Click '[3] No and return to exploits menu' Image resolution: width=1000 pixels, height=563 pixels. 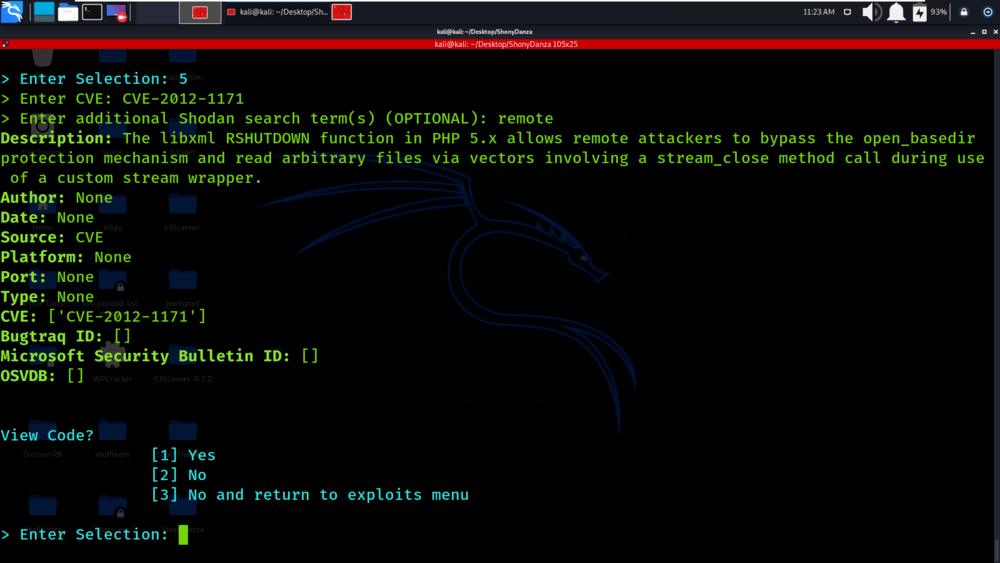coord(310,494)
